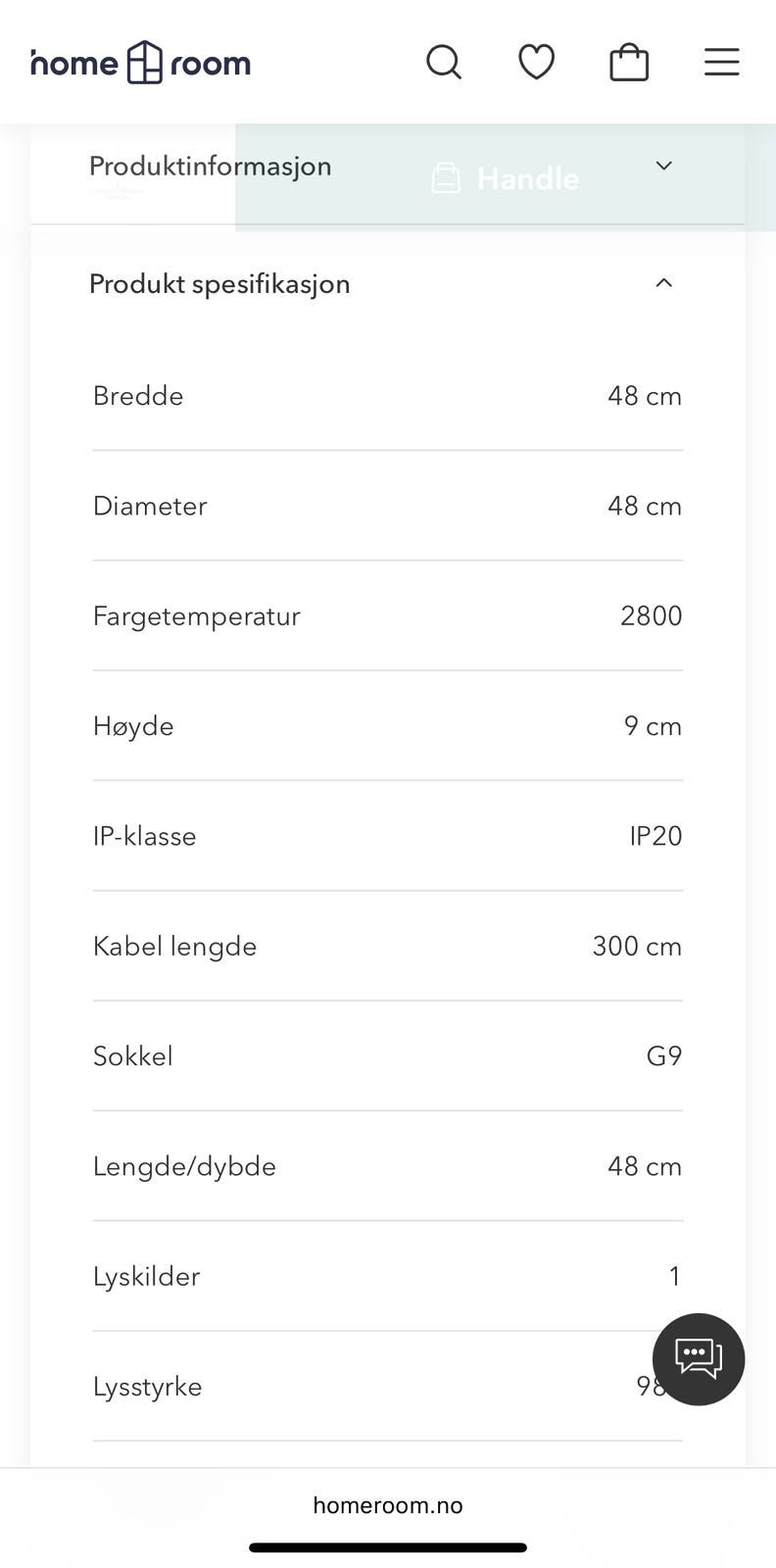Collapse Produkt spesifikasjon using its chevron

[x=663, y=283]
